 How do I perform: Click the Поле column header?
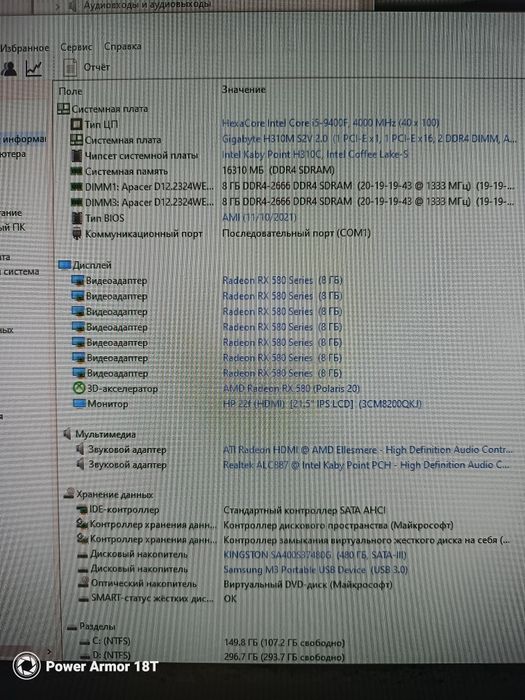(x=71, y=91)
